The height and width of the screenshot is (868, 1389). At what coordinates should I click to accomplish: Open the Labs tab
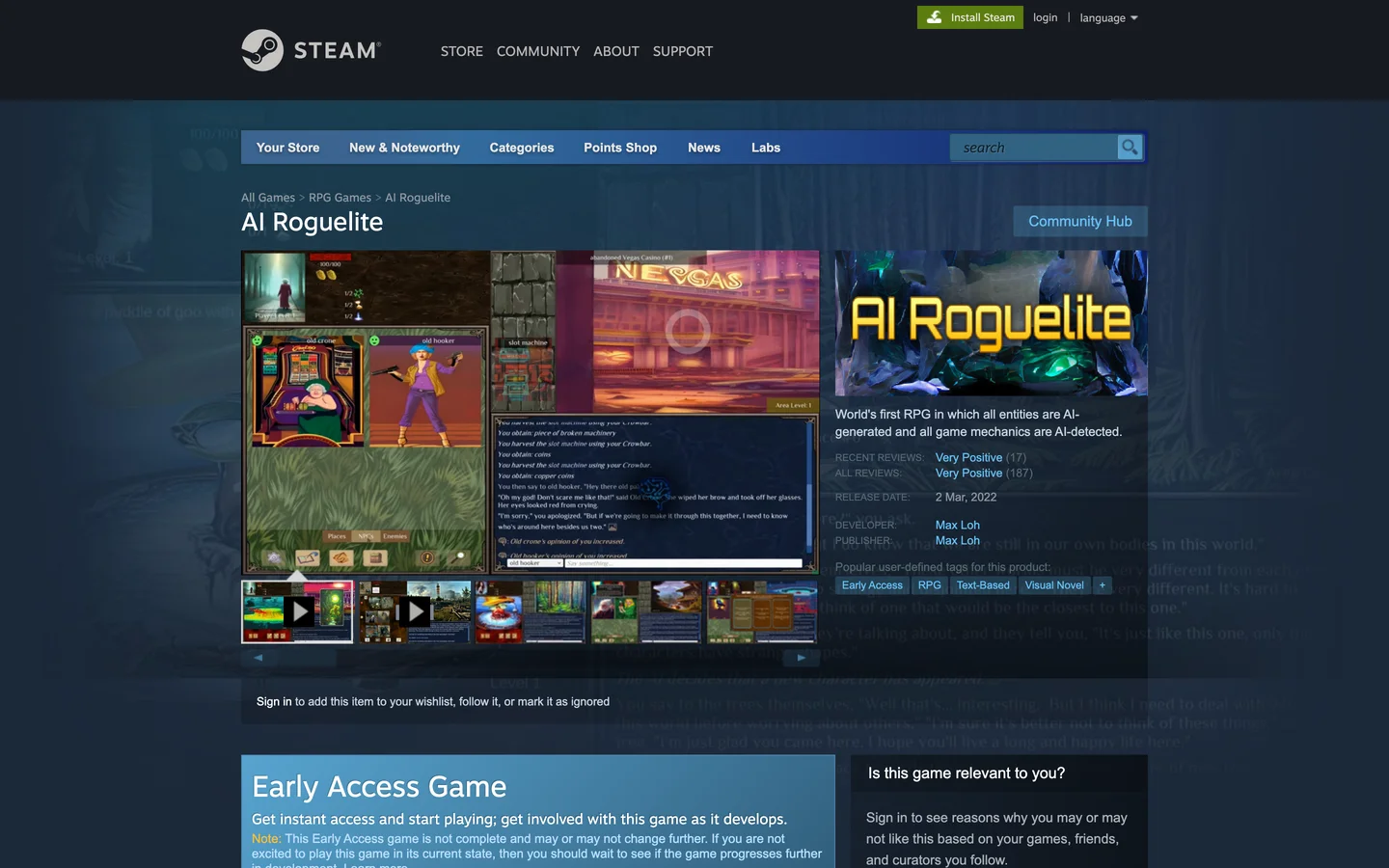(x=766, y=148)
